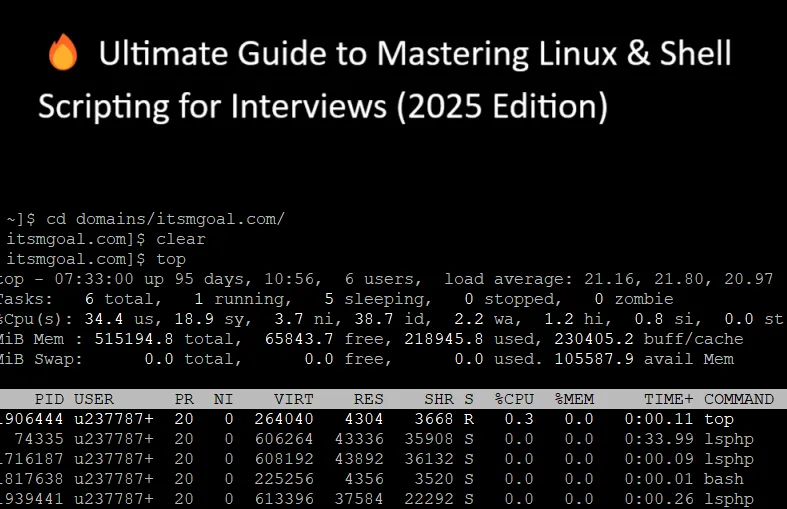Click the 'top' process name in COMMAND column
Screen dimensions: 787x509
[719, 419]
